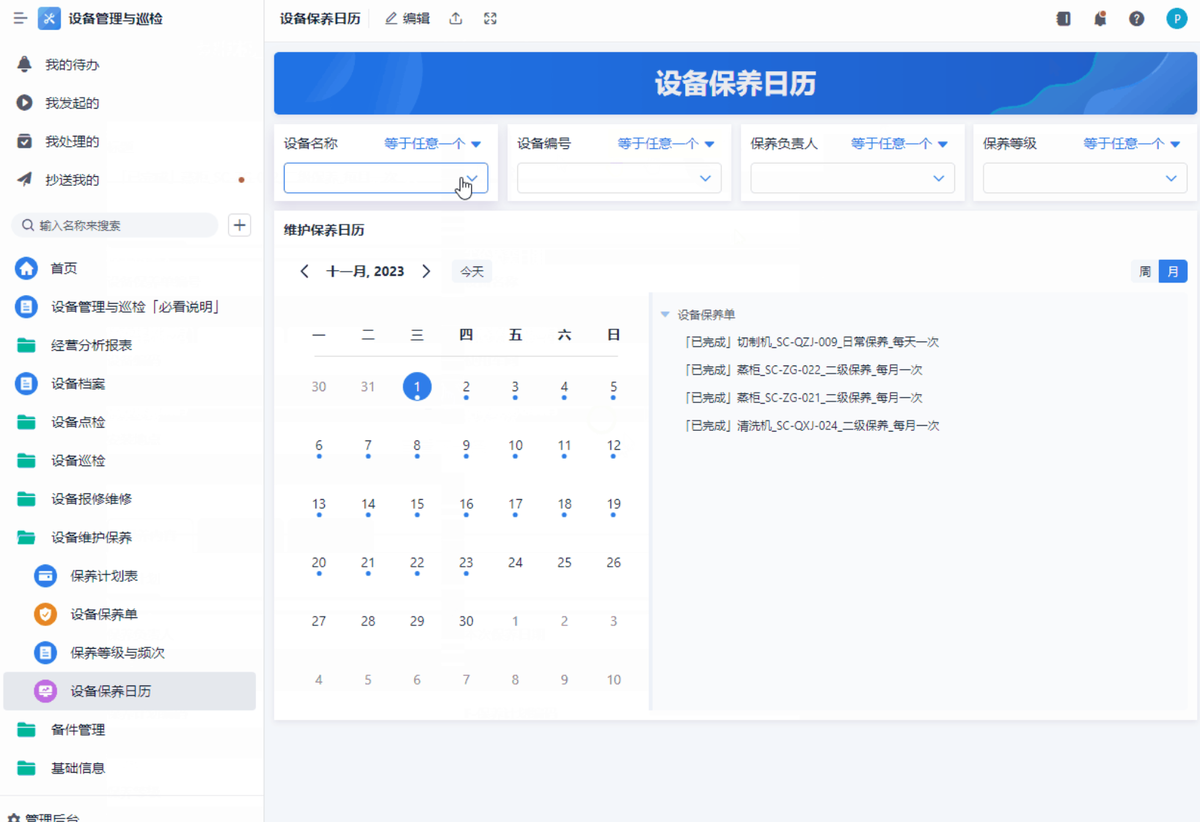Open 设备名称 value dropdown
The width and height of the screenshot is (1200, 822).
[x=386, y=178]
